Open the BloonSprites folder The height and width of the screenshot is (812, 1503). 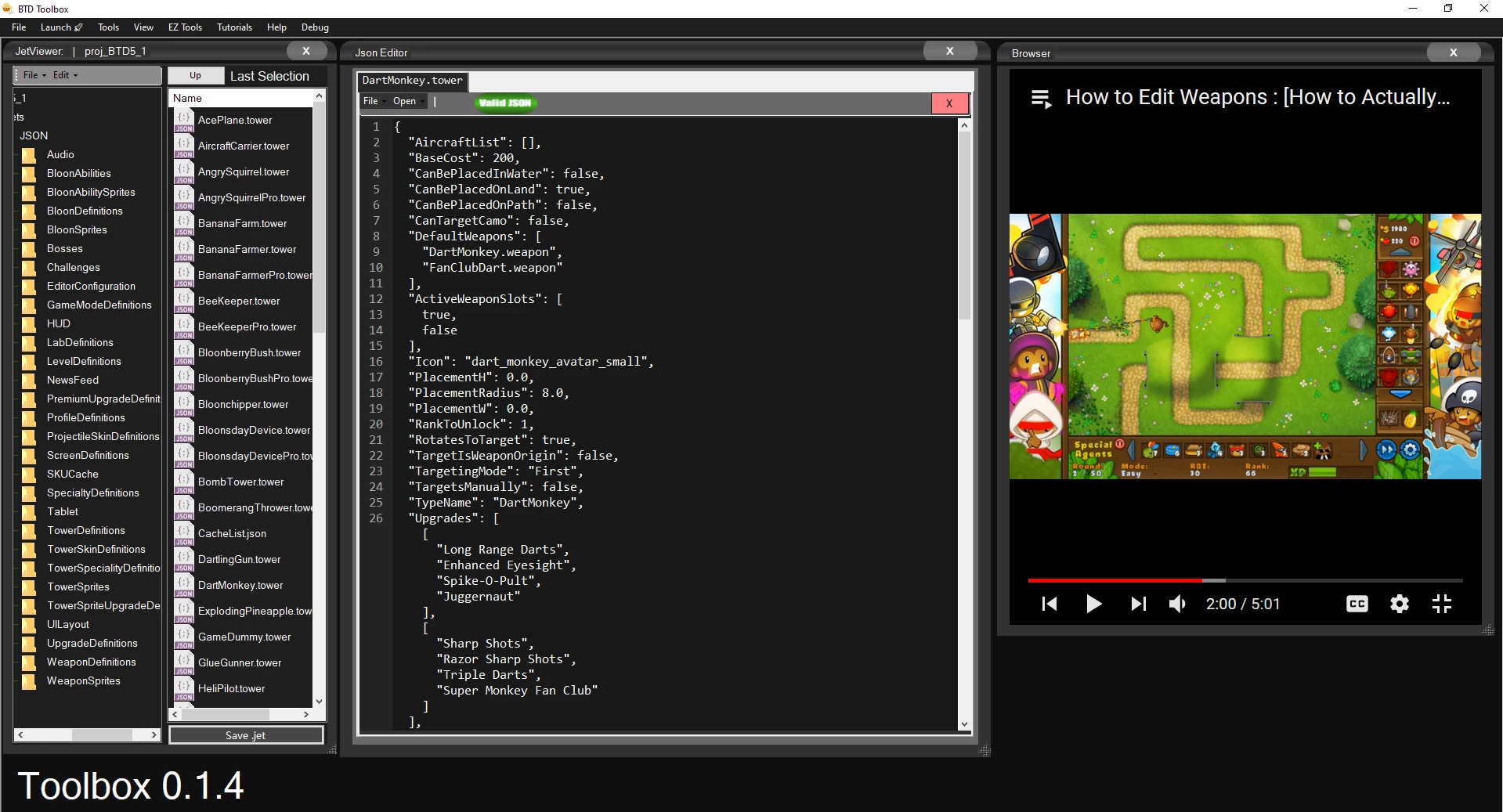(x=77, y=229)
